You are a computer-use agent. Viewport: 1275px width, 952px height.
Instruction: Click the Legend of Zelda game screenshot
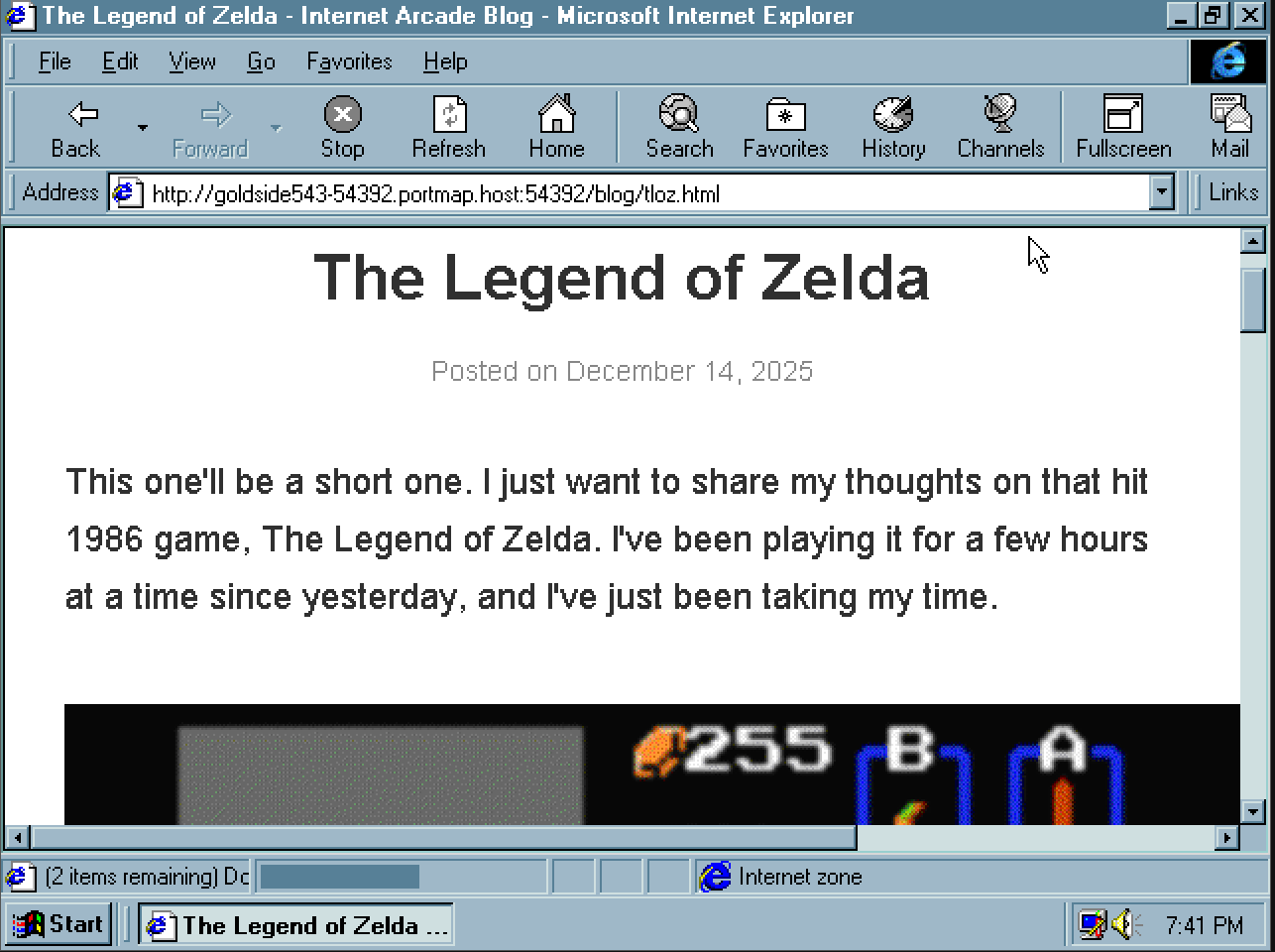(651, 765)
